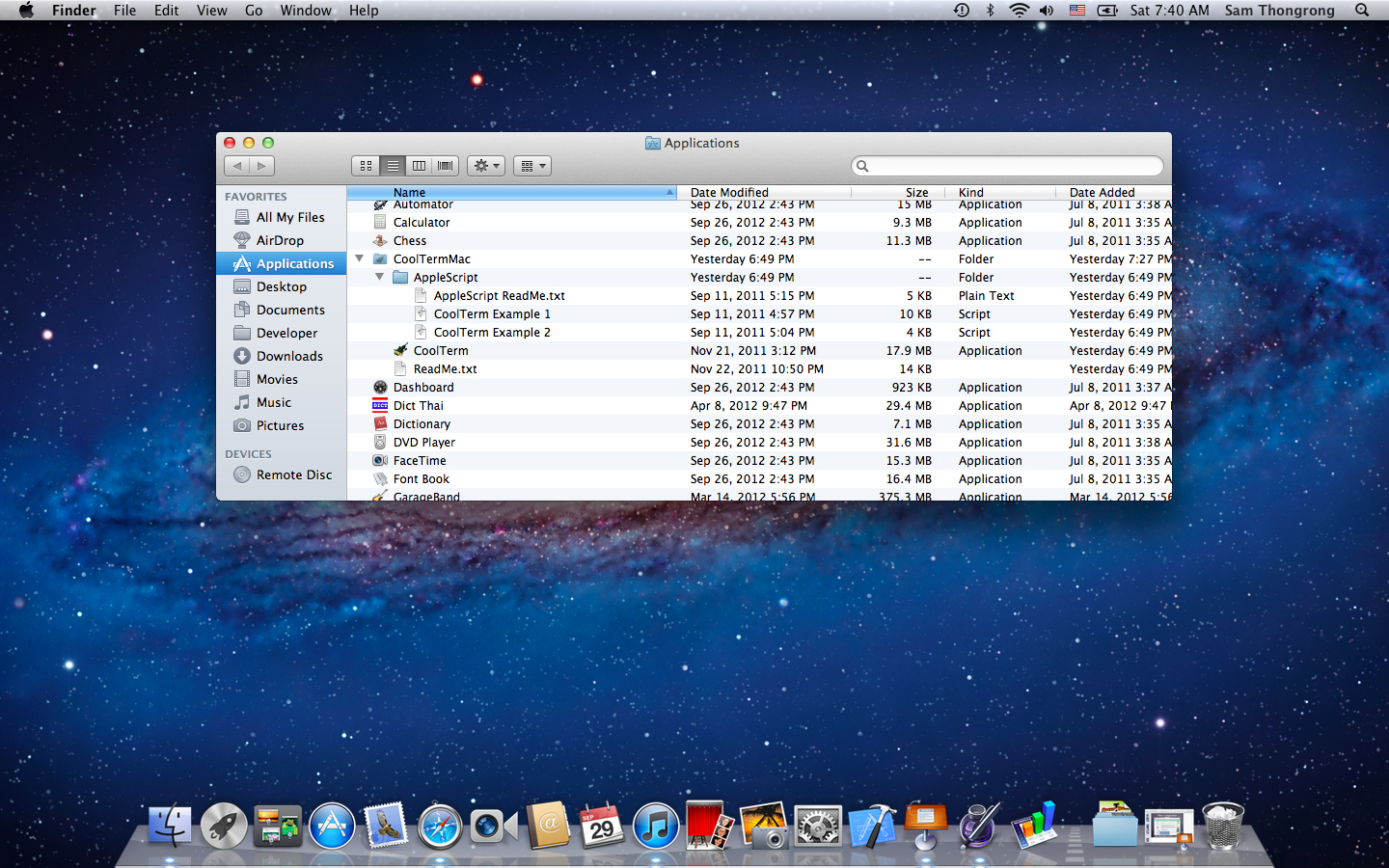Click the Spotlight magnifier in menu bar
This screenshot has width=1389, height=868.
[1362, 10]
